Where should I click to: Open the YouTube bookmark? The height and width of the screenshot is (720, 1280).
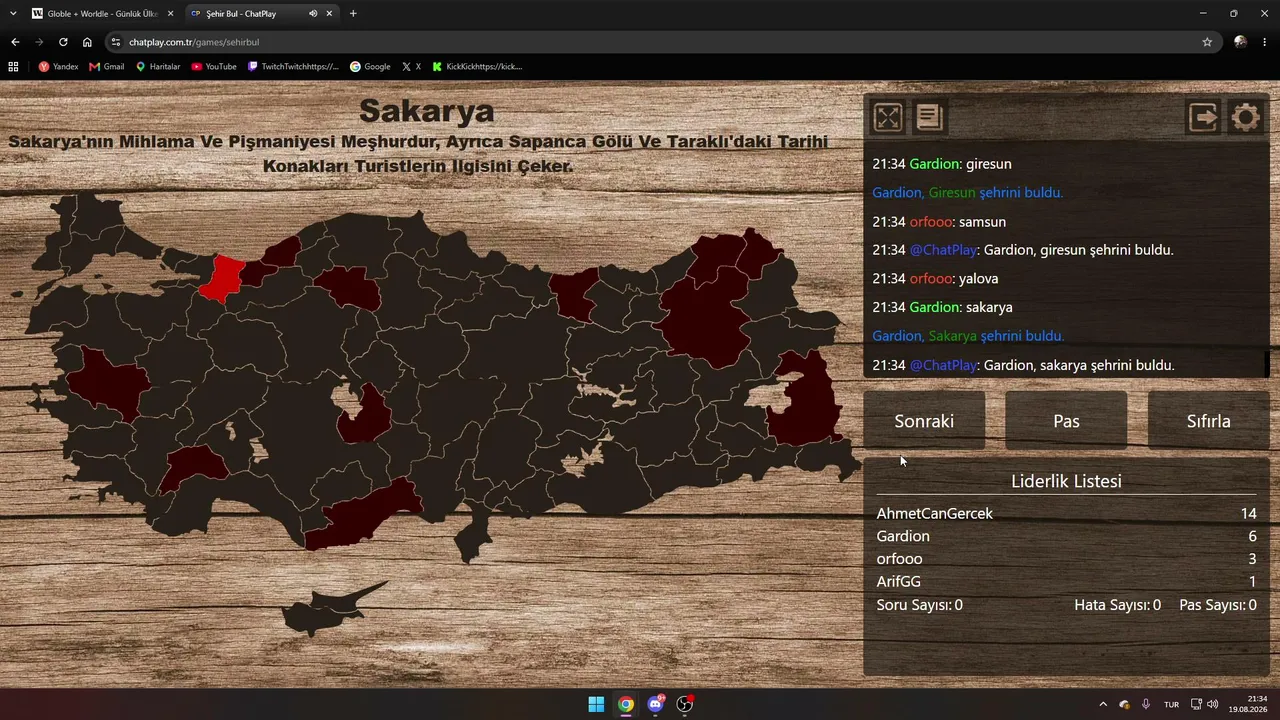[x=214, y=67]
